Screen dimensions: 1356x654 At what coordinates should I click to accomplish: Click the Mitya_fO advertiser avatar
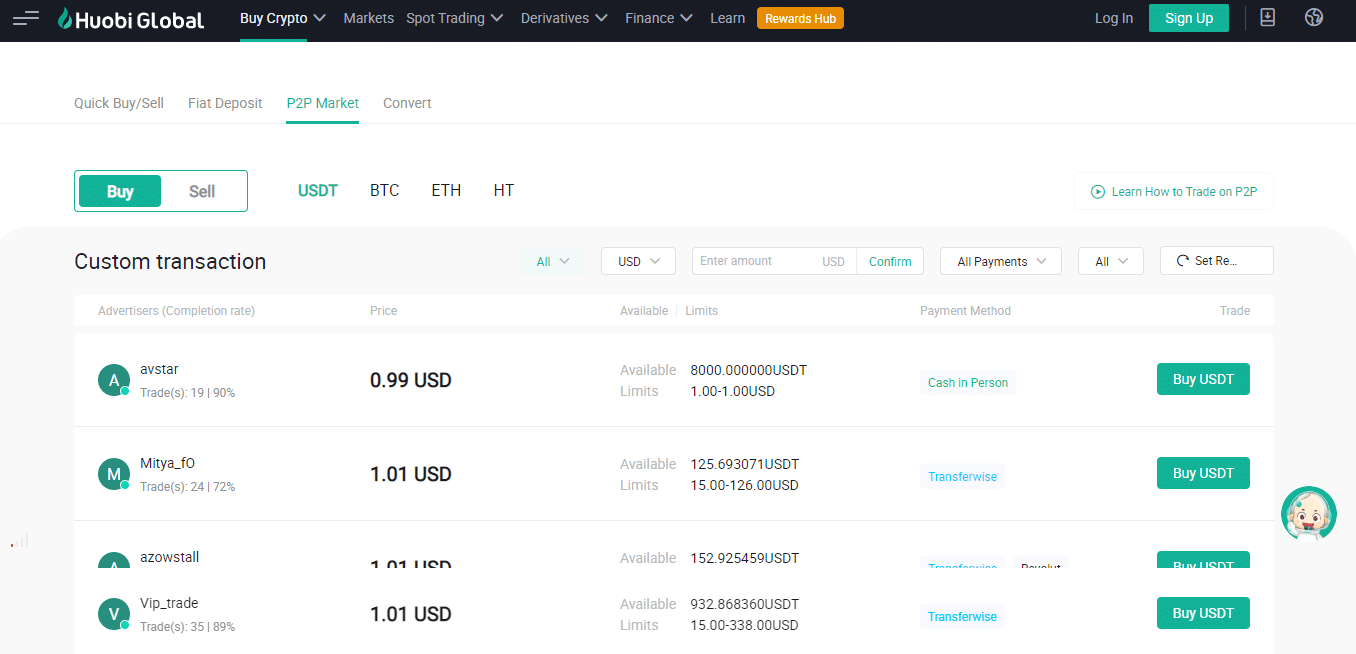click(x=114, y=474)
